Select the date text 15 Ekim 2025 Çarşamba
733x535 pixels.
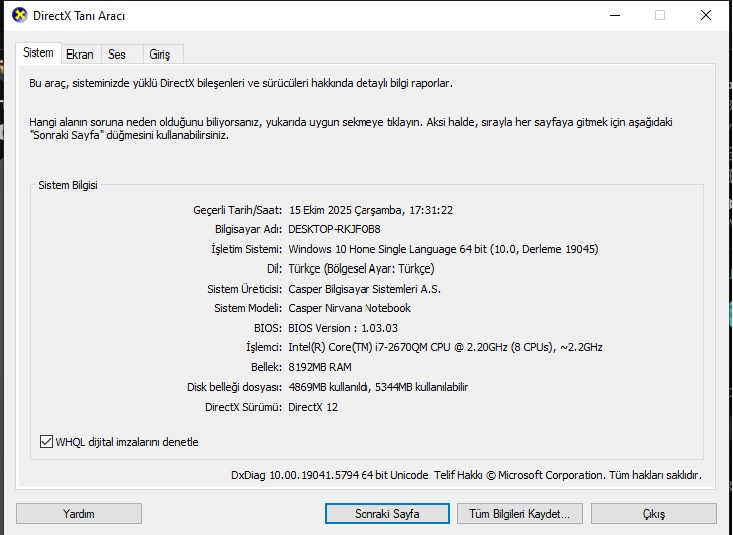[x=345, y=210]
